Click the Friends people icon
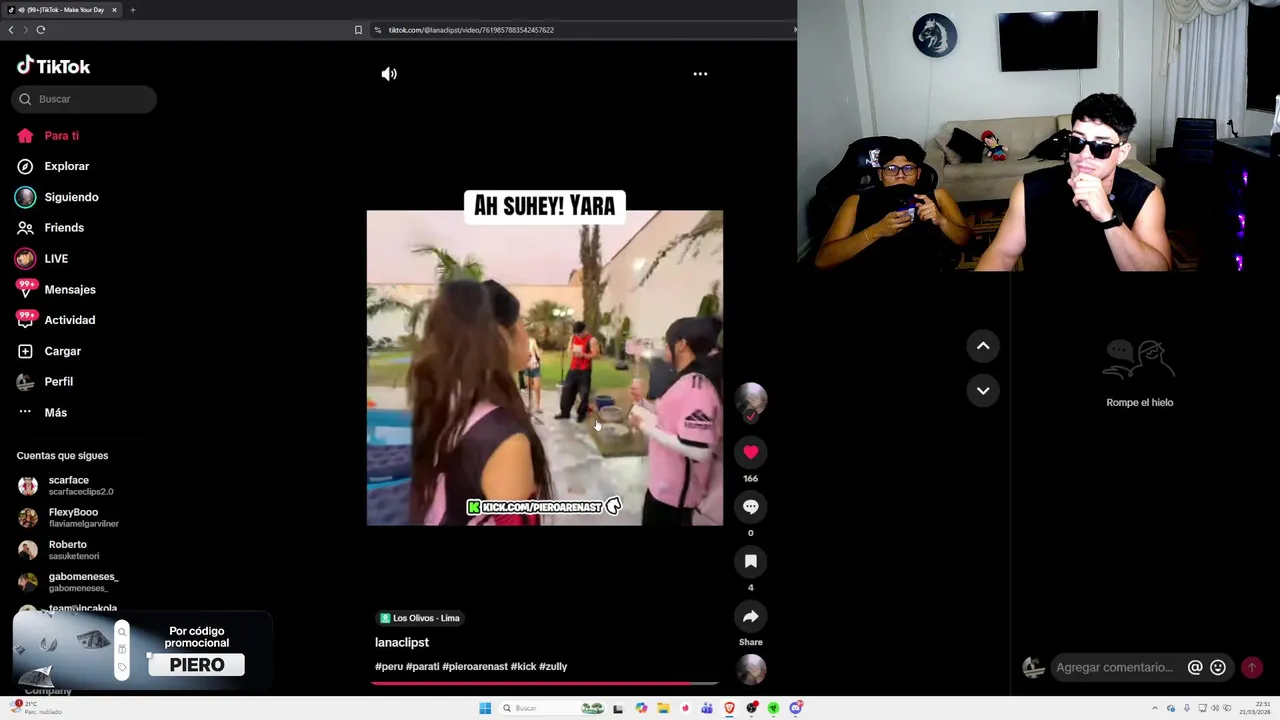The image size is (1280, 720). pyautogui.click(x=25, y=228)
